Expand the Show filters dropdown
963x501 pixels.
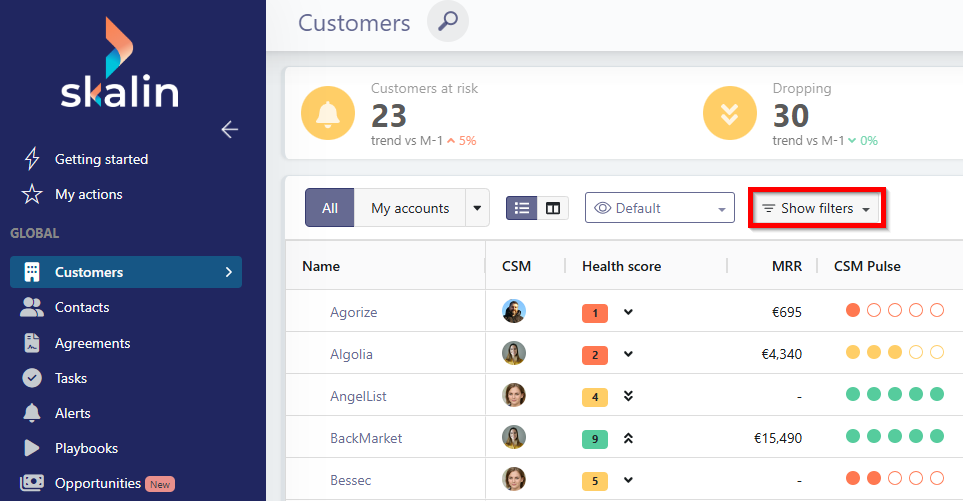(816, 208)
